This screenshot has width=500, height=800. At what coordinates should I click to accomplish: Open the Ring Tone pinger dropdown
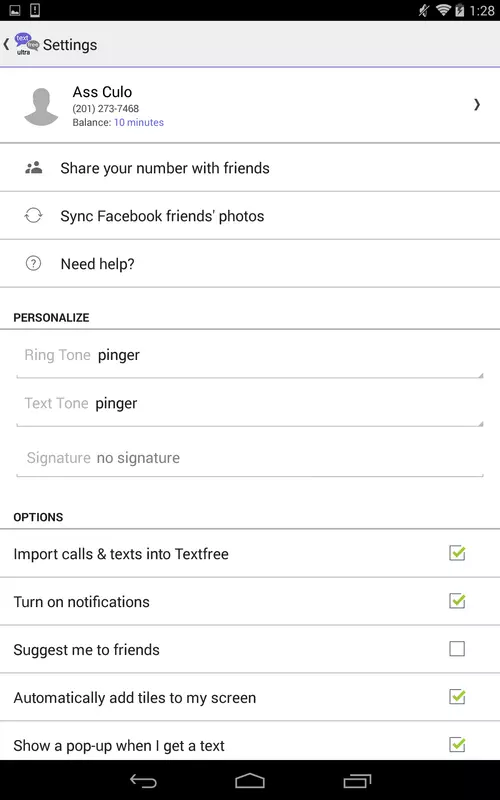tap(250, 356)
